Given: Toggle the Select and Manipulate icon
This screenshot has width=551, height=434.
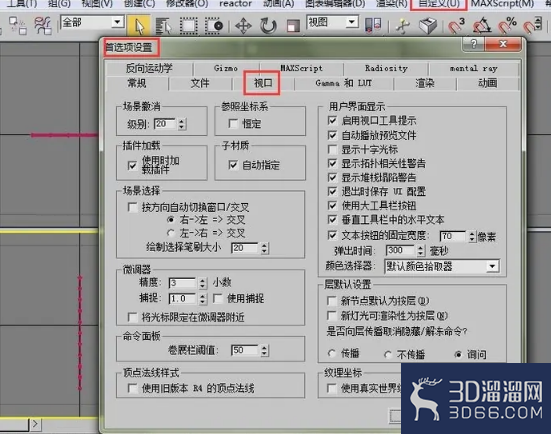Looking at the screenshot, I should click(403, 26).
